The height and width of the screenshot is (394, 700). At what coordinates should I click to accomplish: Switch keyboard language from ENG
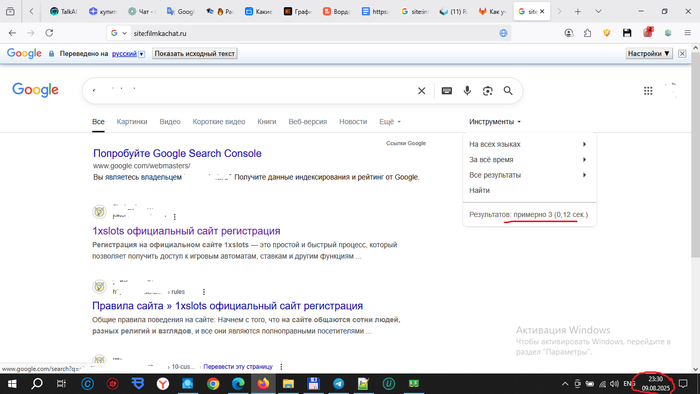click(x=629, y=384)
